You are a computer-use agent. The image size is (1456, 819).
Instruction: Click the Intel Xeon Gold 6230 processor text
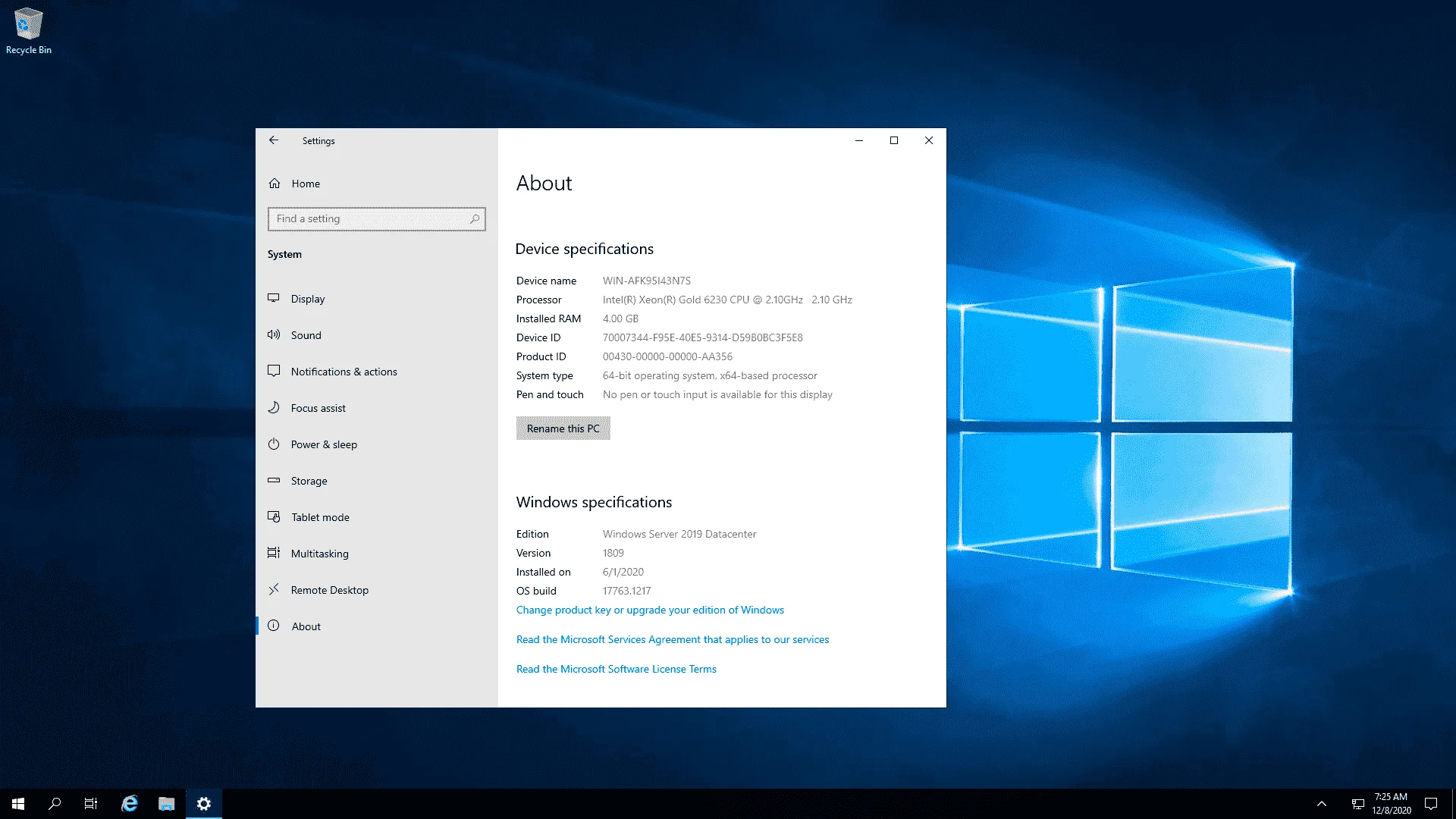(727, 300)
